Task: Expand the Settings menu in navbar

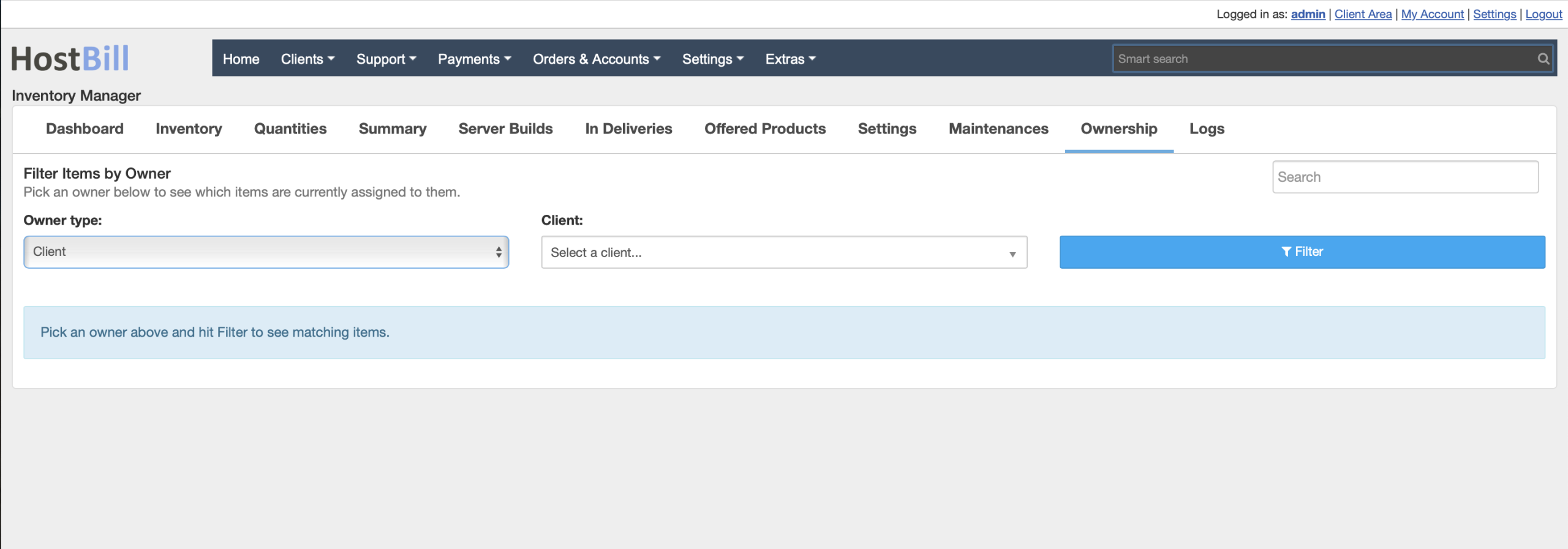Action: tap(713, 59)
